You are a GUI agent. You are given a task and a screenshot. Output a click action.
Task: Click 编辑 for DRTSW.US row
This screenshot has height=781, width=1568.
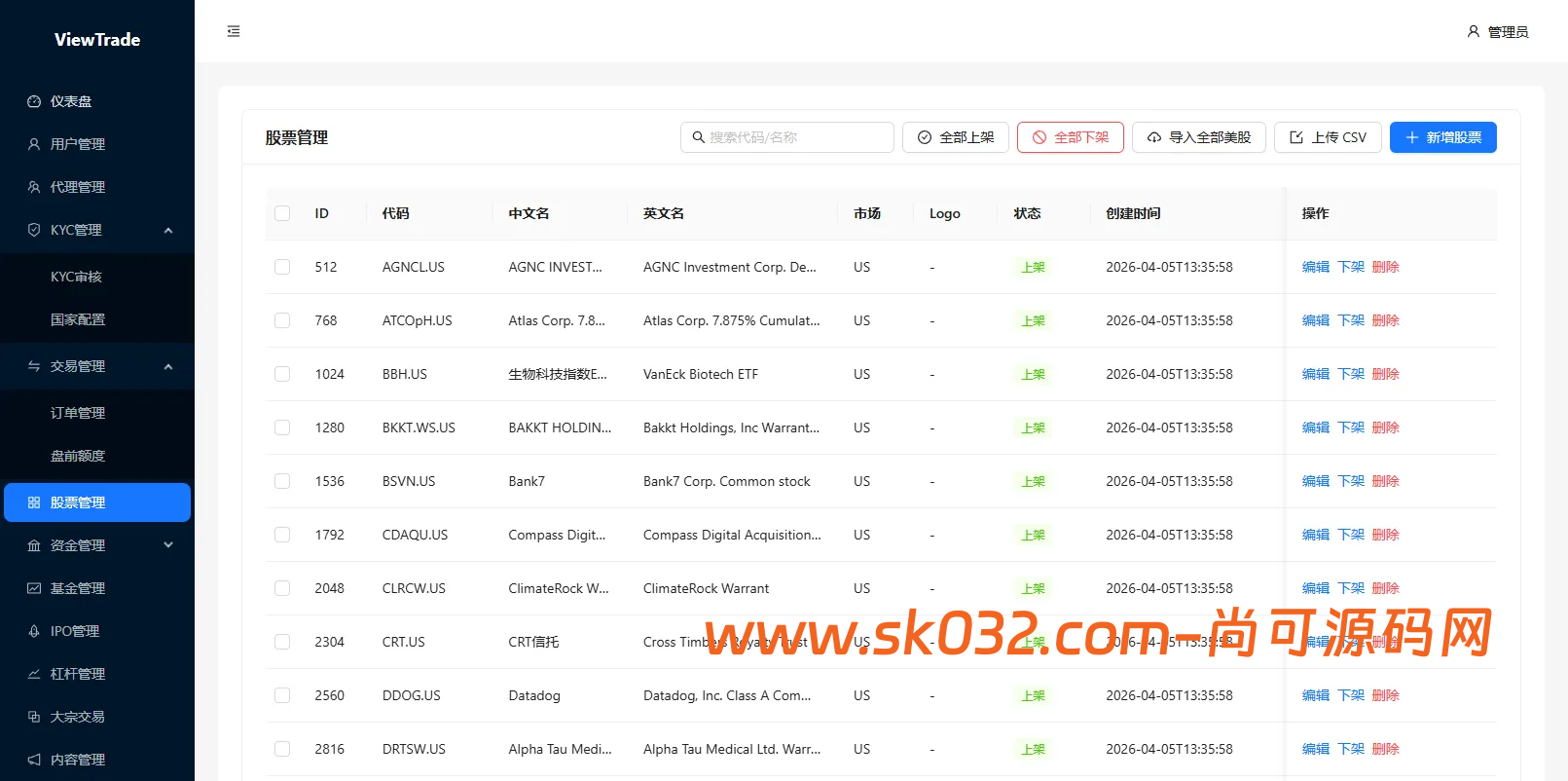click(1316, 749)
